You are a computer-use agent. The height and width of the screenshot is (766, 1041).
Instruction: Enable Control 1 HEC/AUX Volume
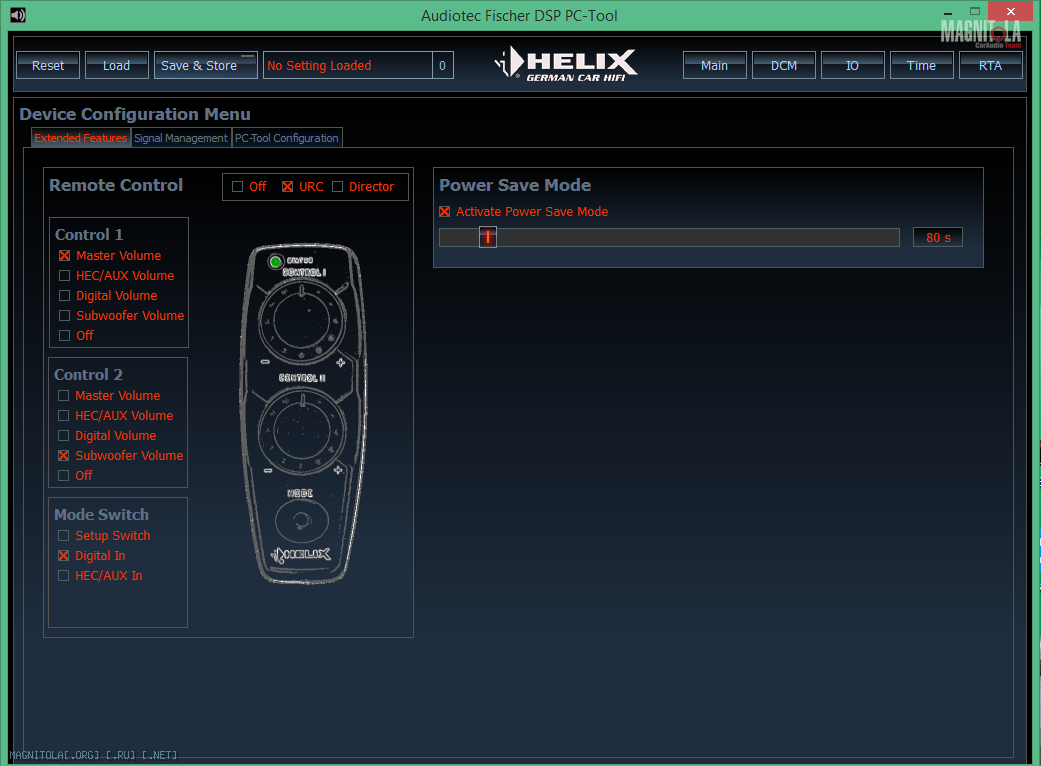point(64,275)
